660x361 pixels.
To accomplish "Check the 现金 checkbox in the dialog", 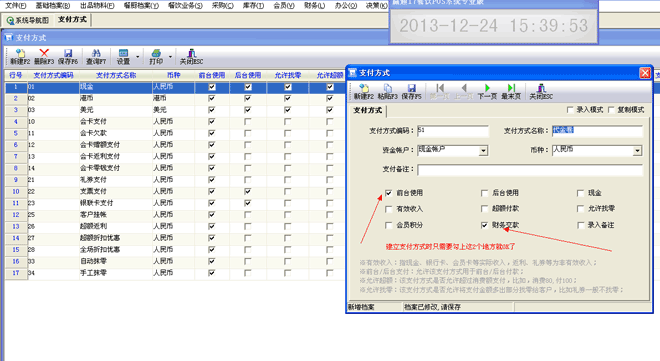I will click(x=580, y=193).
